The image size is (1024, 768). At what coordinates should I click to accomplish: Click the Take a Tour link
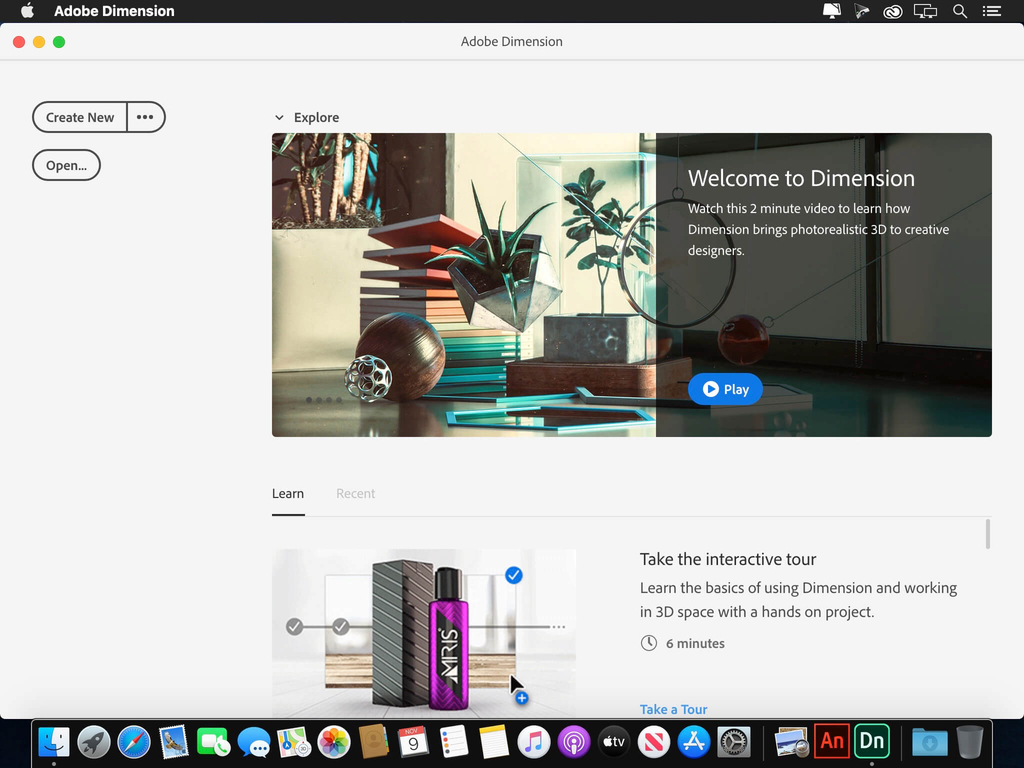[673, 709]
